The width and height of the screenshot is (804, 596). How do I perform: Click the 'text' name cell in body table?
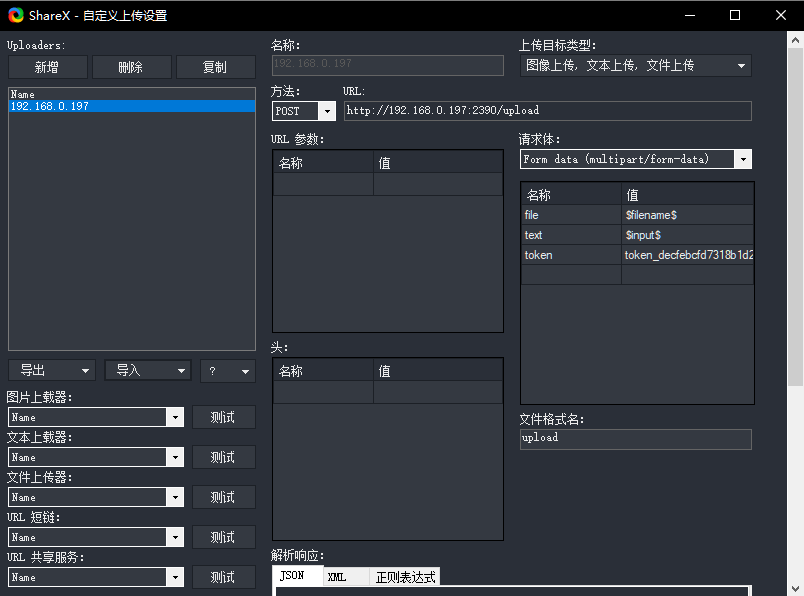(x=571, y=235)
